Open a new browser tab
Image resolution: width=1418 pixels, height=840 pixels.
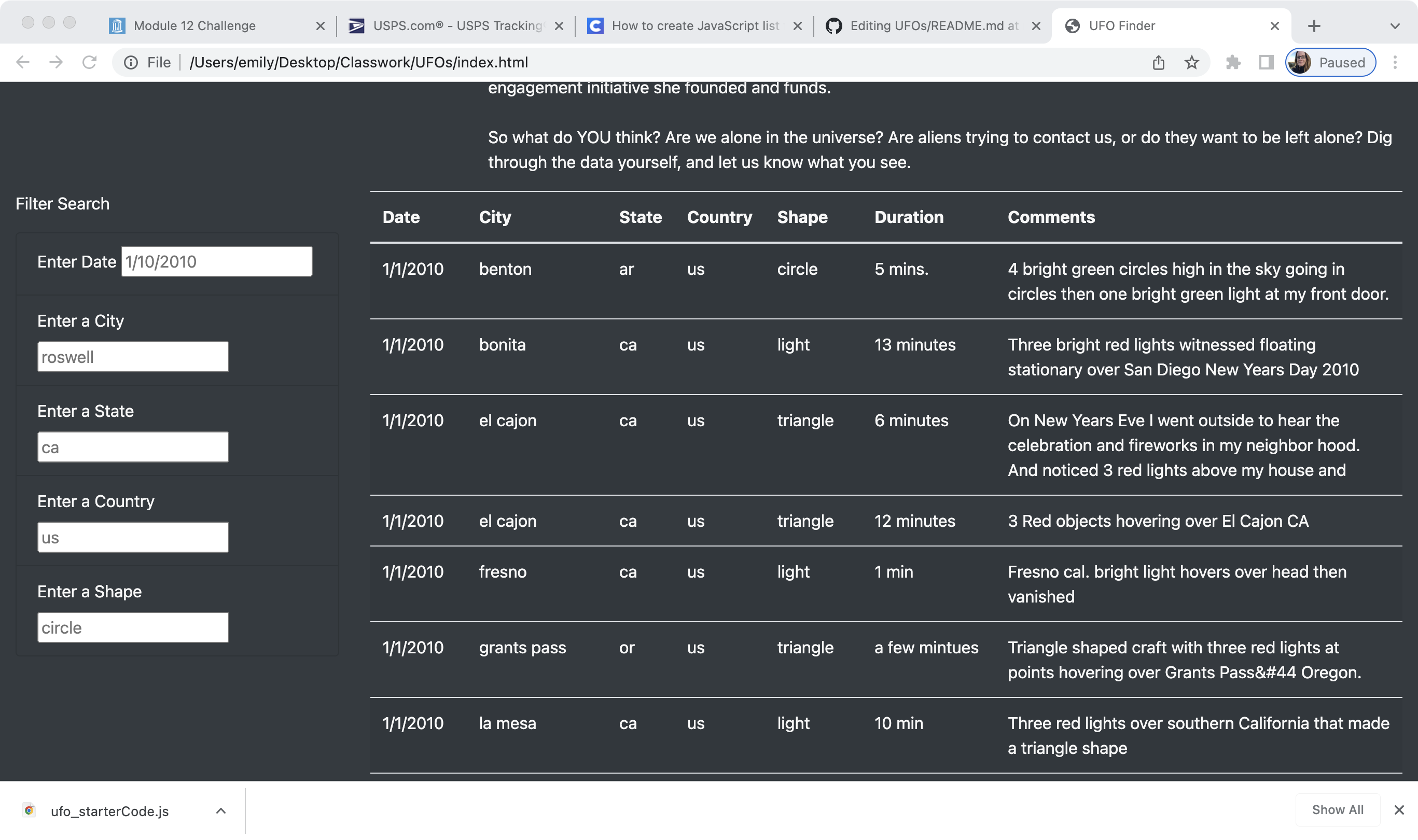click(1314, 25)
